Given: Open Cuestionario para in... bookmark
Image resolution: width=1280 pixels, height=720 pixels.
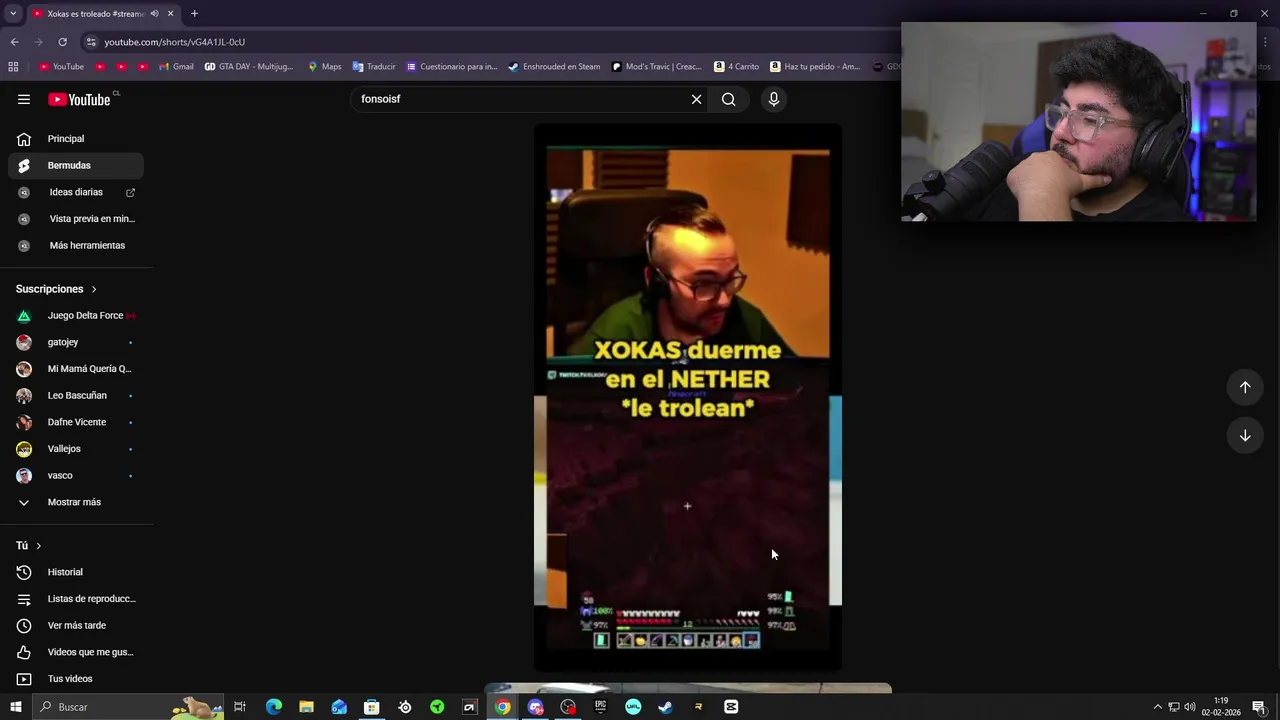Looking at the screenshot, I should coord(451,67).
